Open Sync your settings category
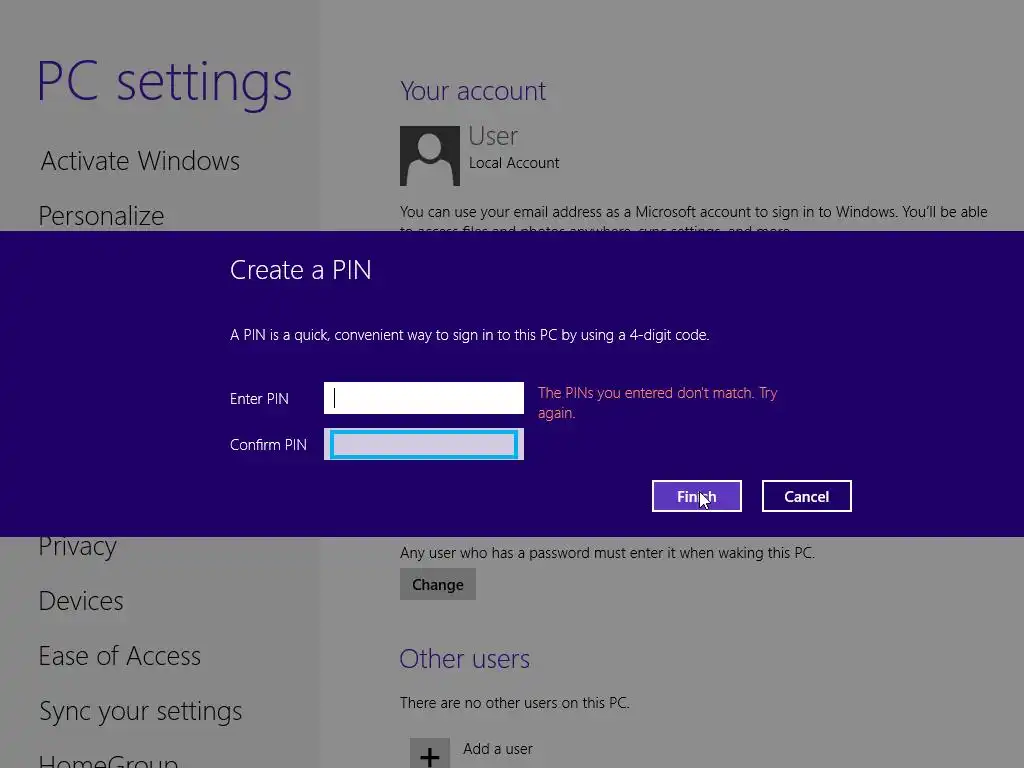Screen dimensions: 1024x768 coord(140,711)
